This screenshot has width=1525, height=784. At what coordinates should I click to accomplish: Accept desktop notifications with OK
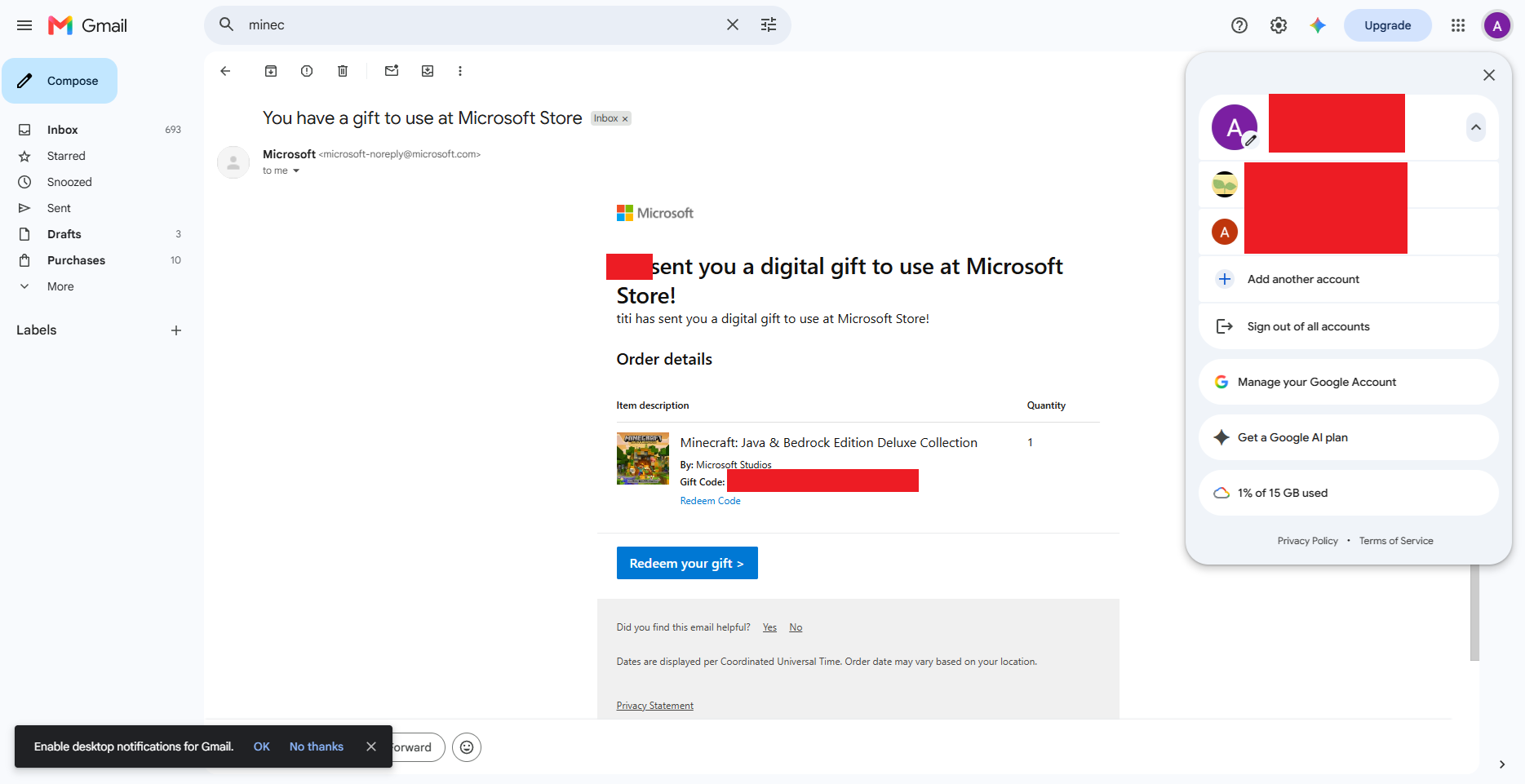[262, 746]
